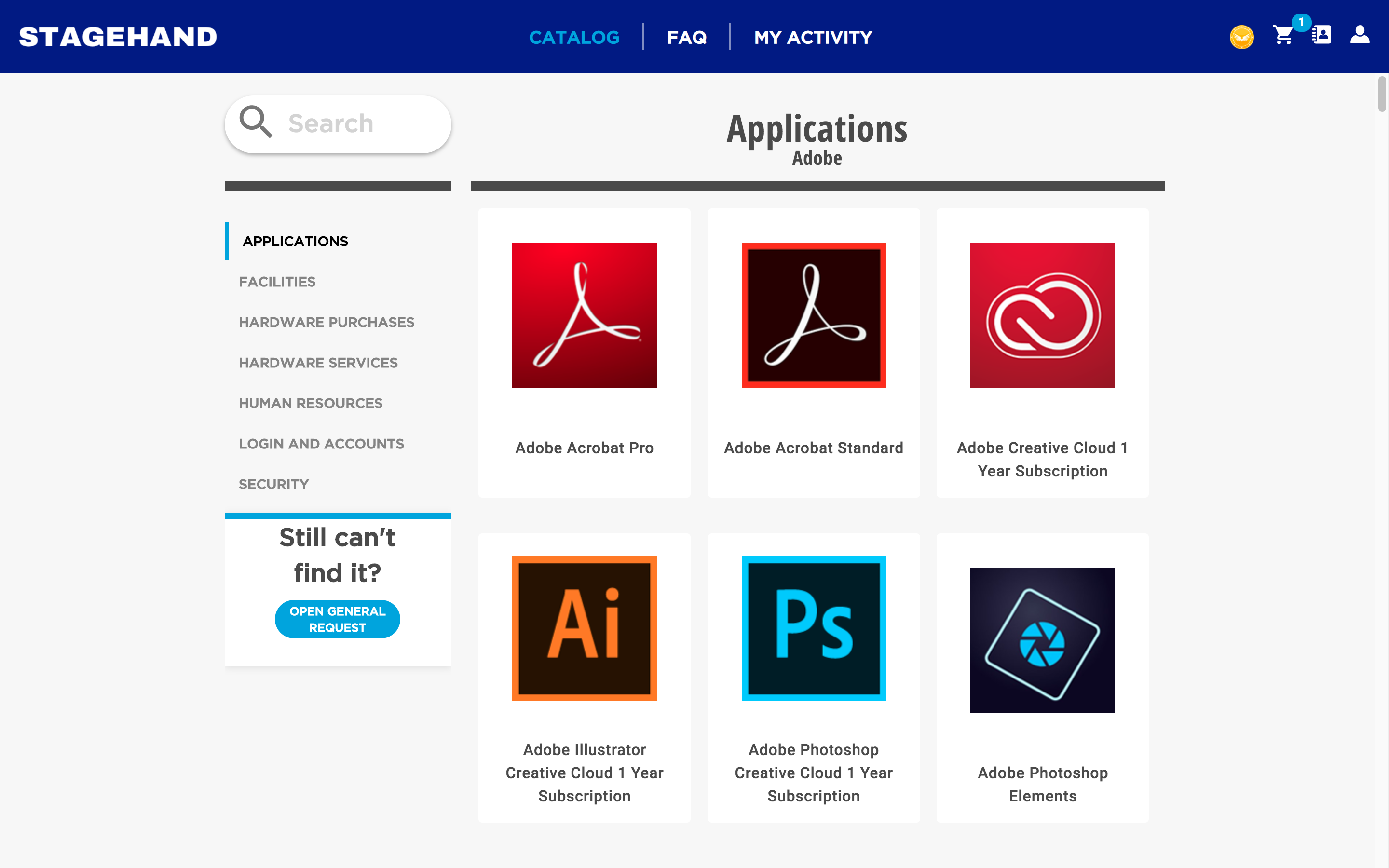Viewport: 1389px width, 868px height.
Task: Open HARDWARE SERVICES category
Action: (x=318, y=363)
